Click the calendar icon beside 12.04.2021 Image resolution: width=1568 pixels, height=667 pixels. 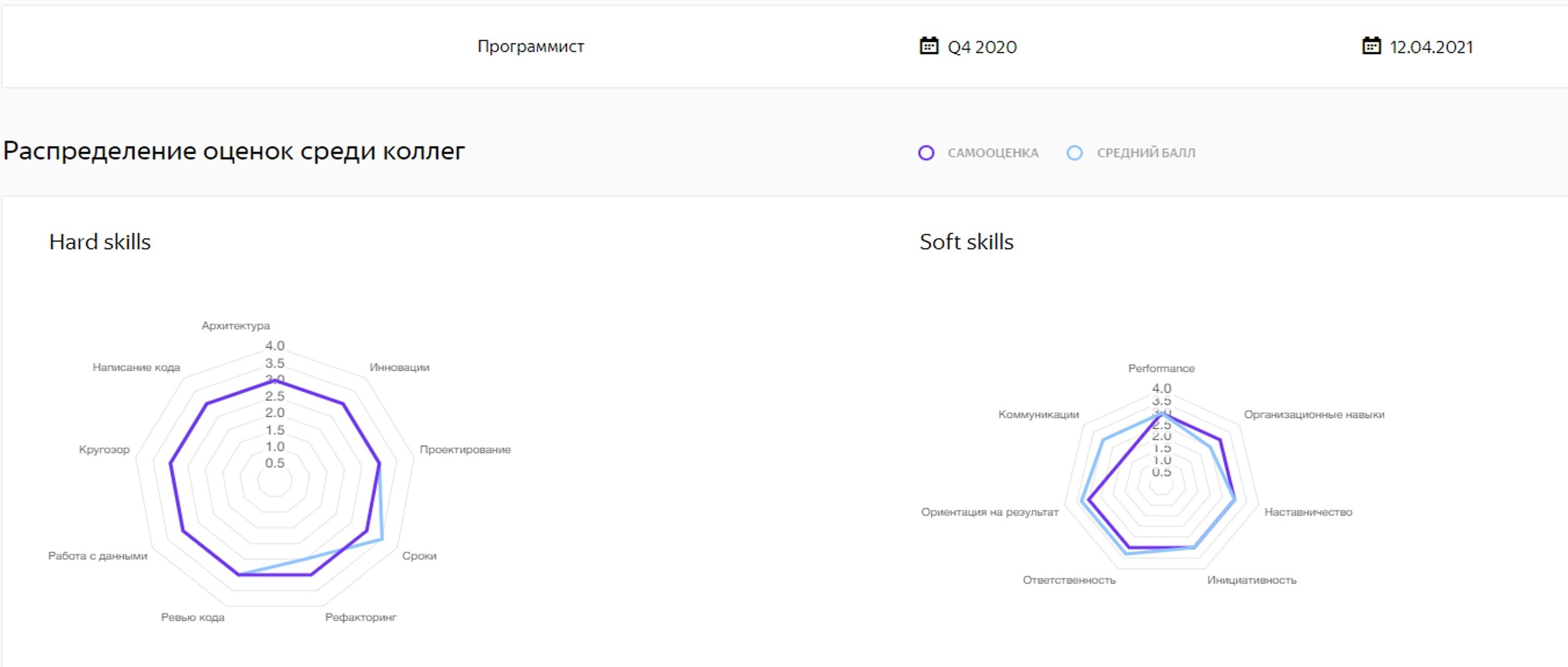click(x=1371, y=46)
